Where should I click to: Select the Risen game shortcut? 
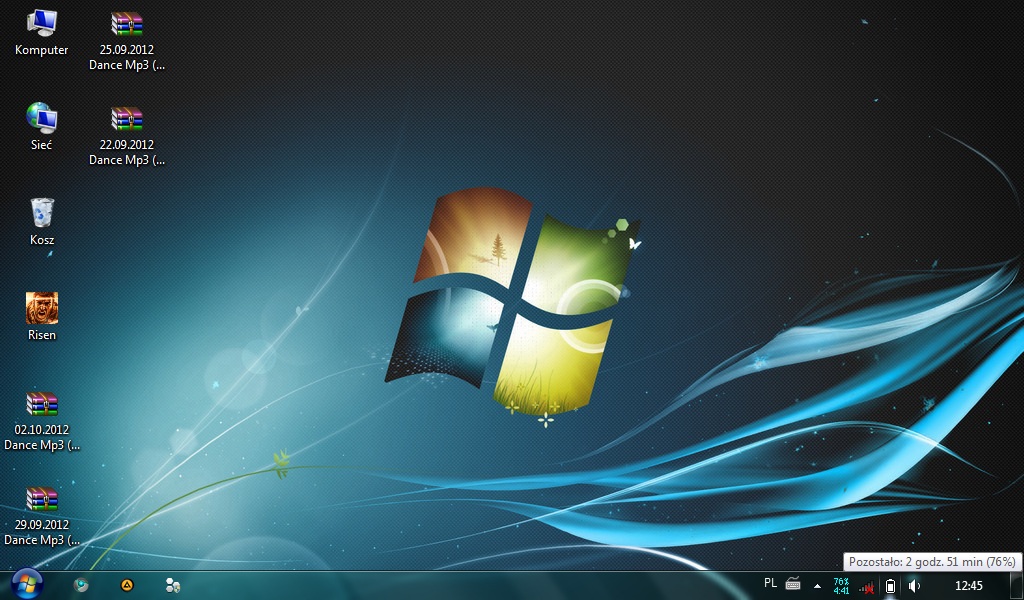coord(42,317)
